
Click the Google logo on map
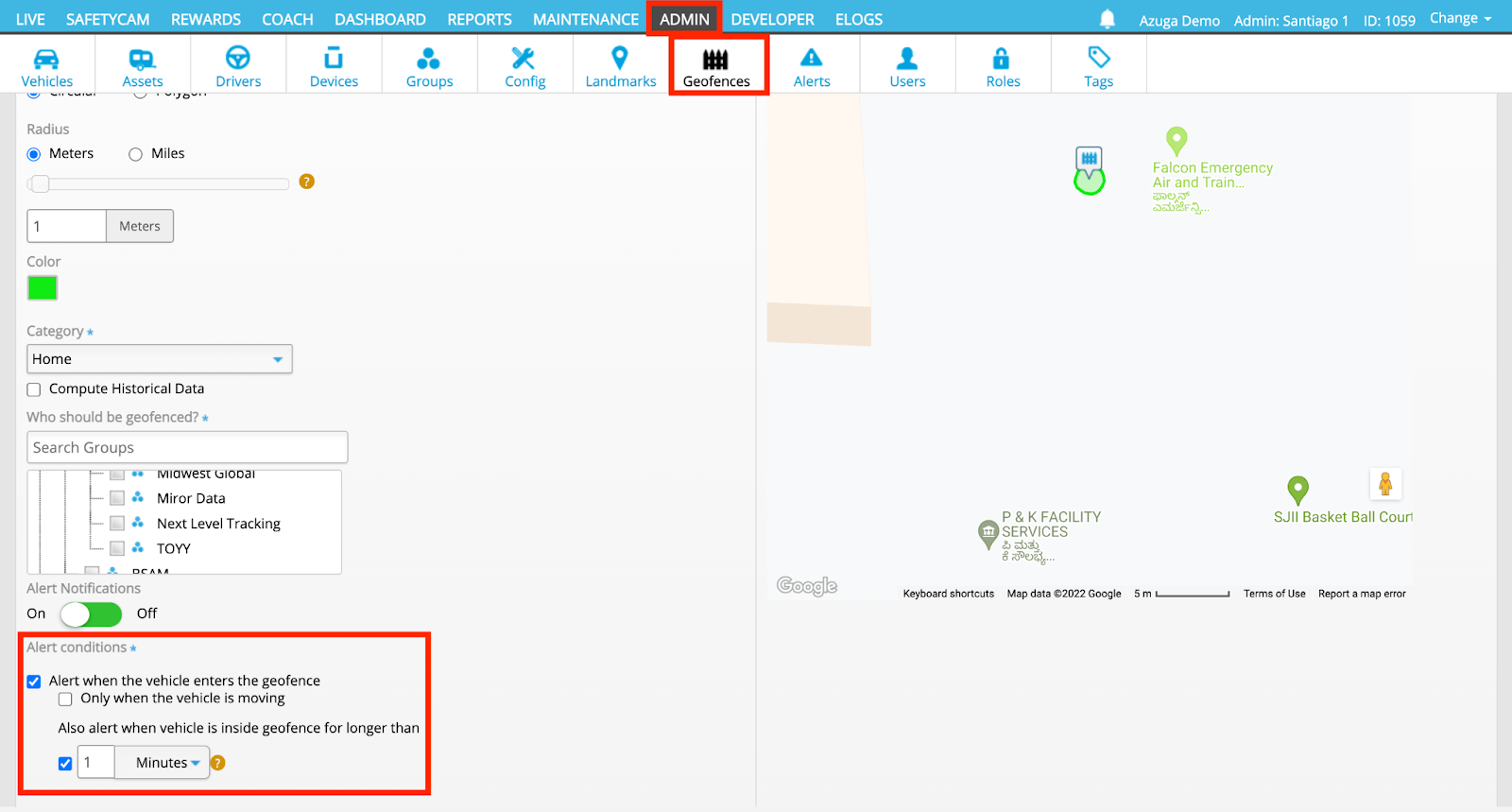(x=807, y=586)
